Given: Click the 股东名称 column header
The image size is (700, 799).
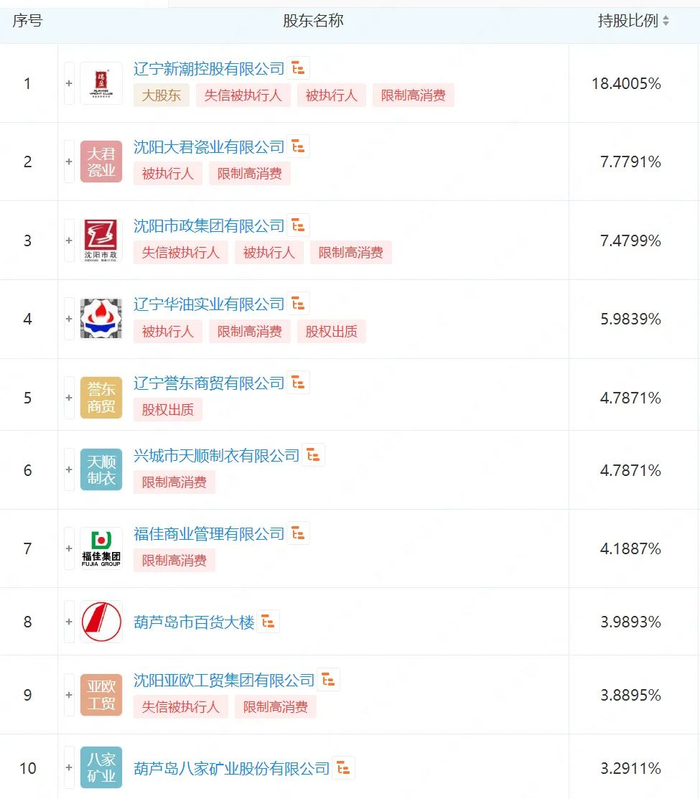Looking at the screenshot, I should point(313,21).
